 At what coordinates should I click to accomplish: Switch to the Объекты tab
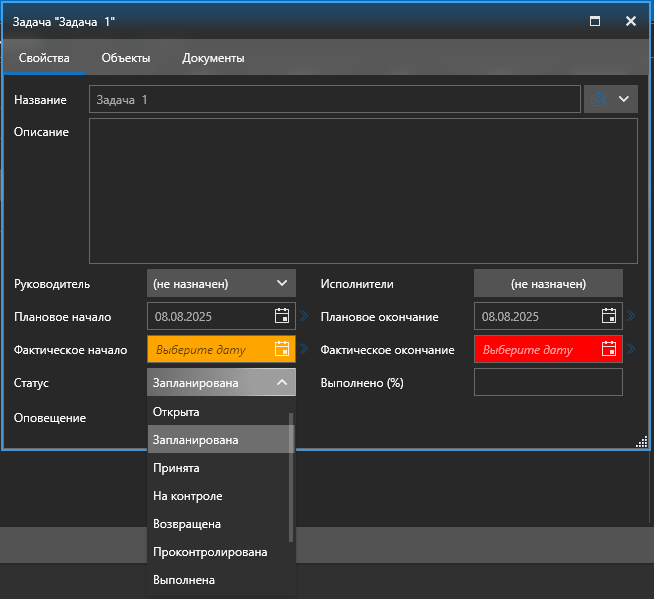tap(126, 58)
